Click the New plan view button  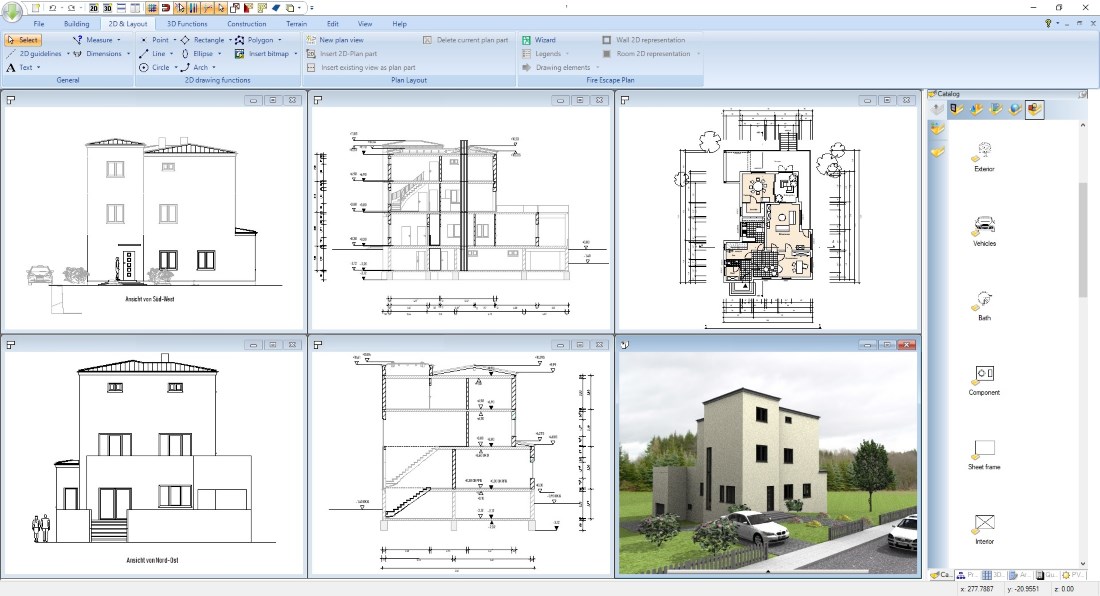pyautogui.click(x=335, y=40)
